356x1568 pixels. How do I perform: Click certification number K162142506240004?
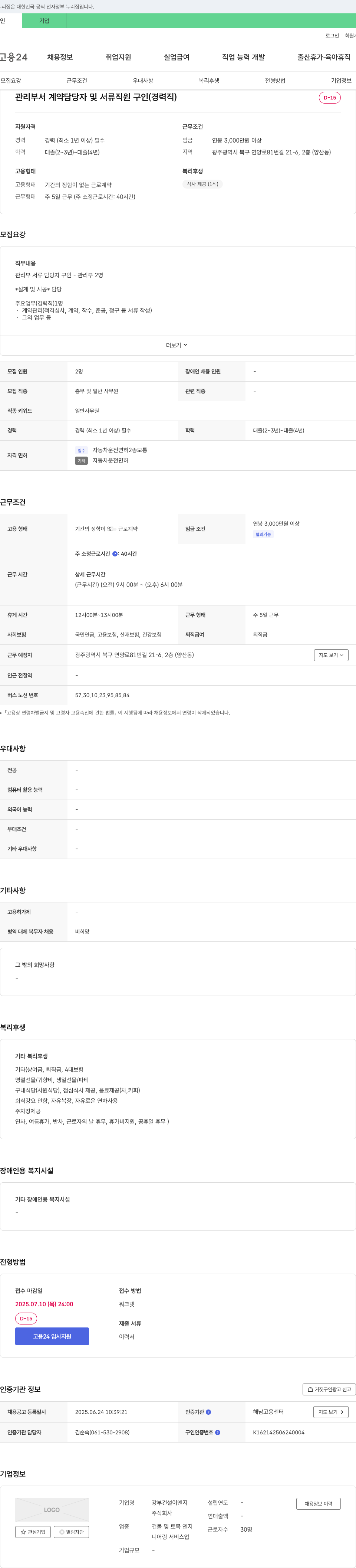(279, 1432)
